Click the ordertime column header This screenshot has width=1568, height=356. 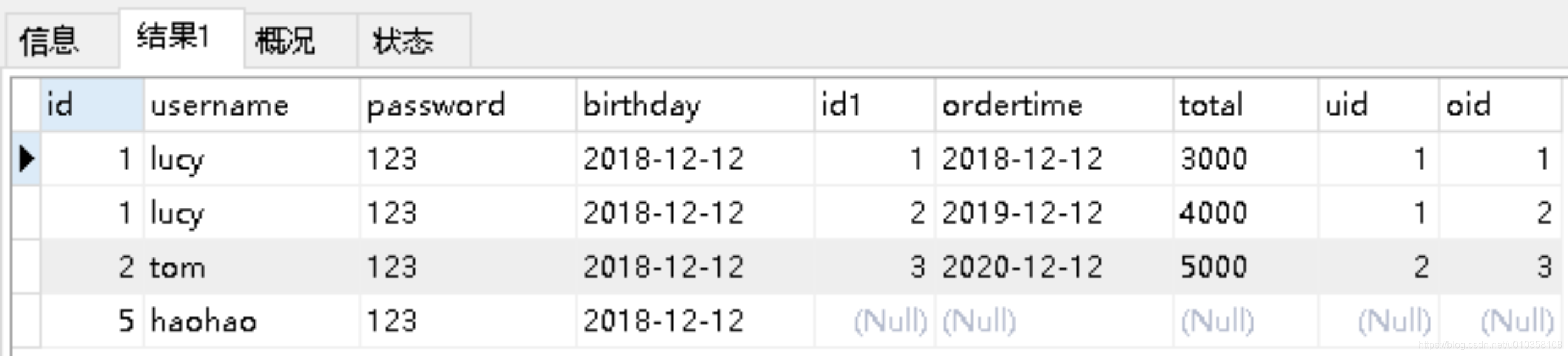click(x=1054, y=105)
